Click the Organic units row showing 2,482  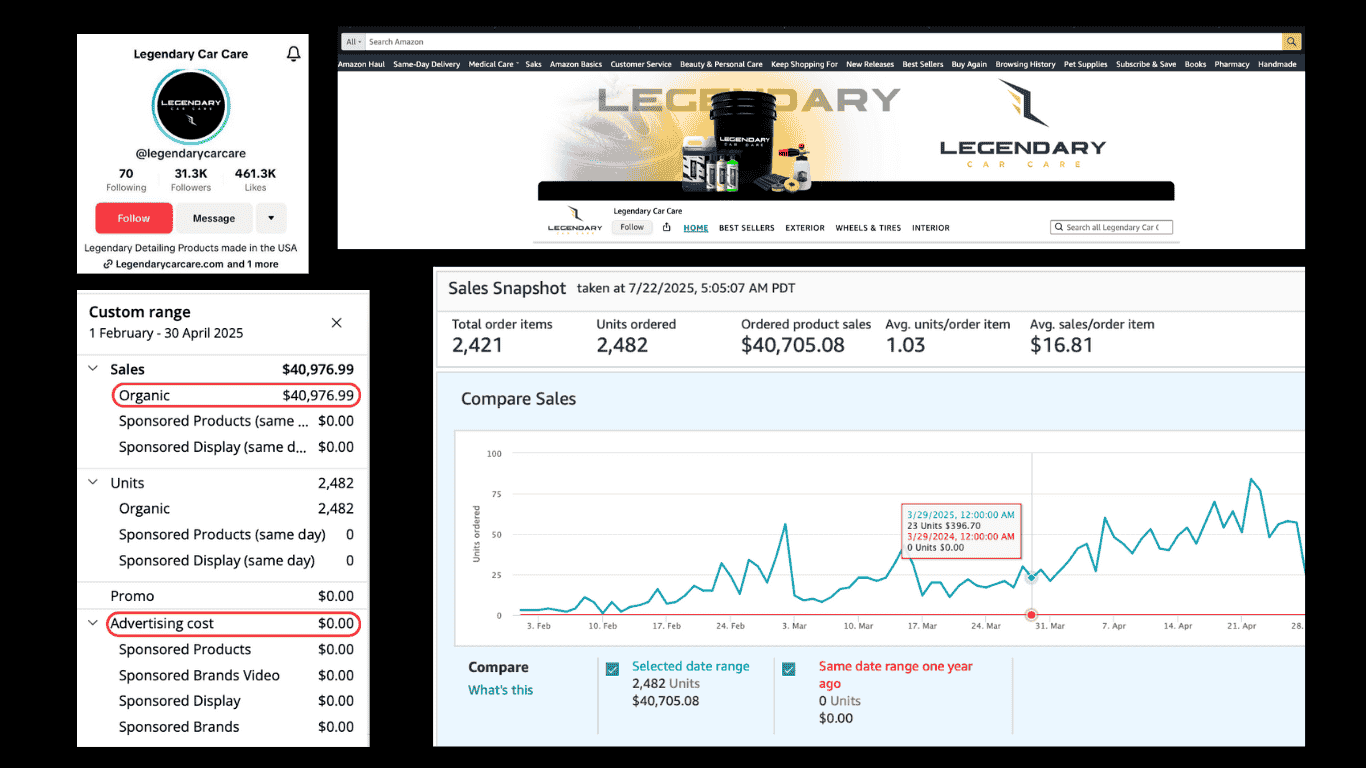(x=236, y=509)
